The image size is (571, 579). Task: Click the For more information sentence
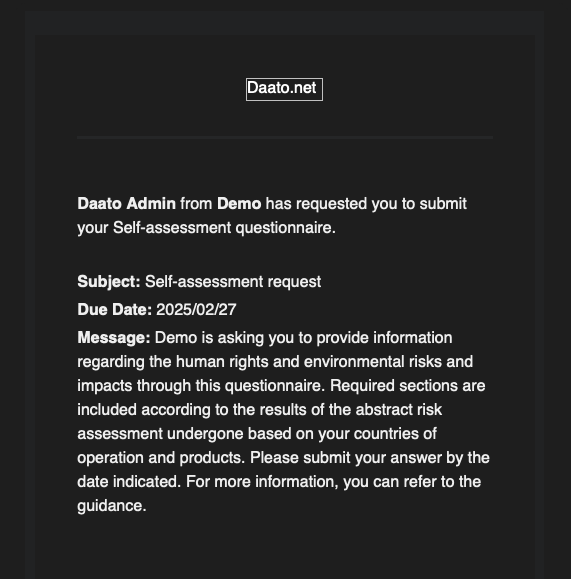point(333,482)
